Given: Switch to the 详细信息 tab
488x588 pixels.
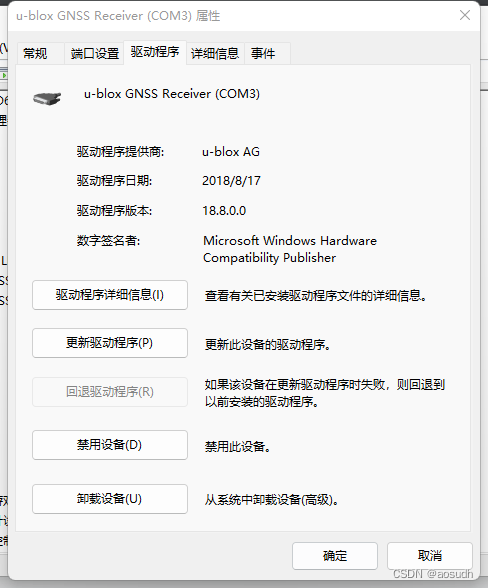Looking at the screenshot, I should tap(215, 54).
